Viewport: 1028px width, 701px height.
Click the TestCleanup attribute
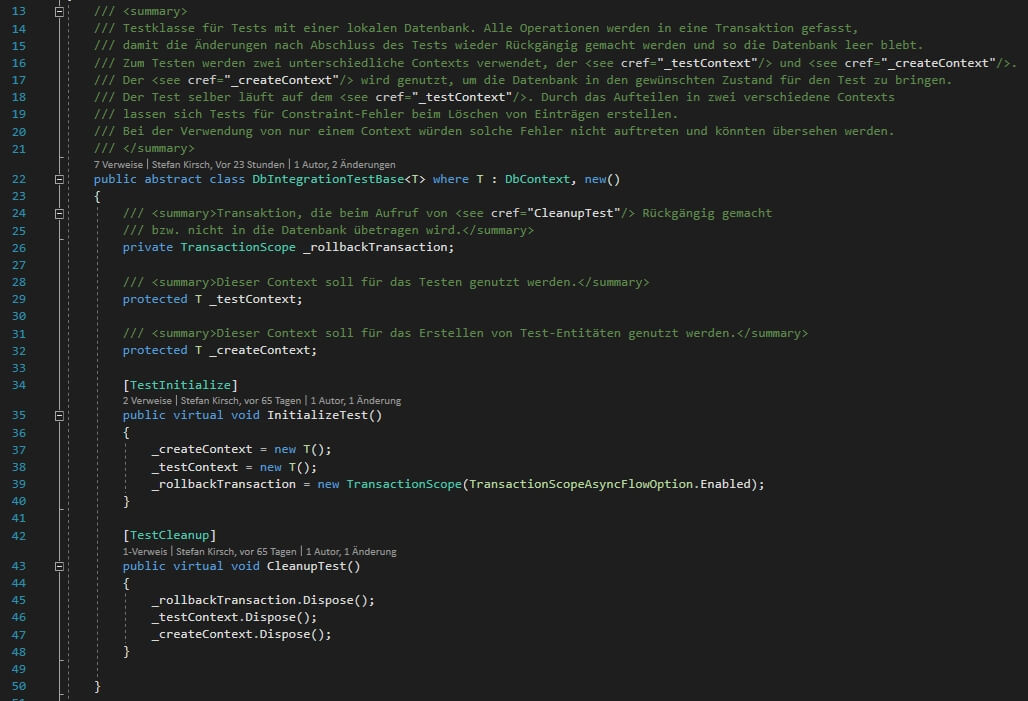tap(169, 535)
